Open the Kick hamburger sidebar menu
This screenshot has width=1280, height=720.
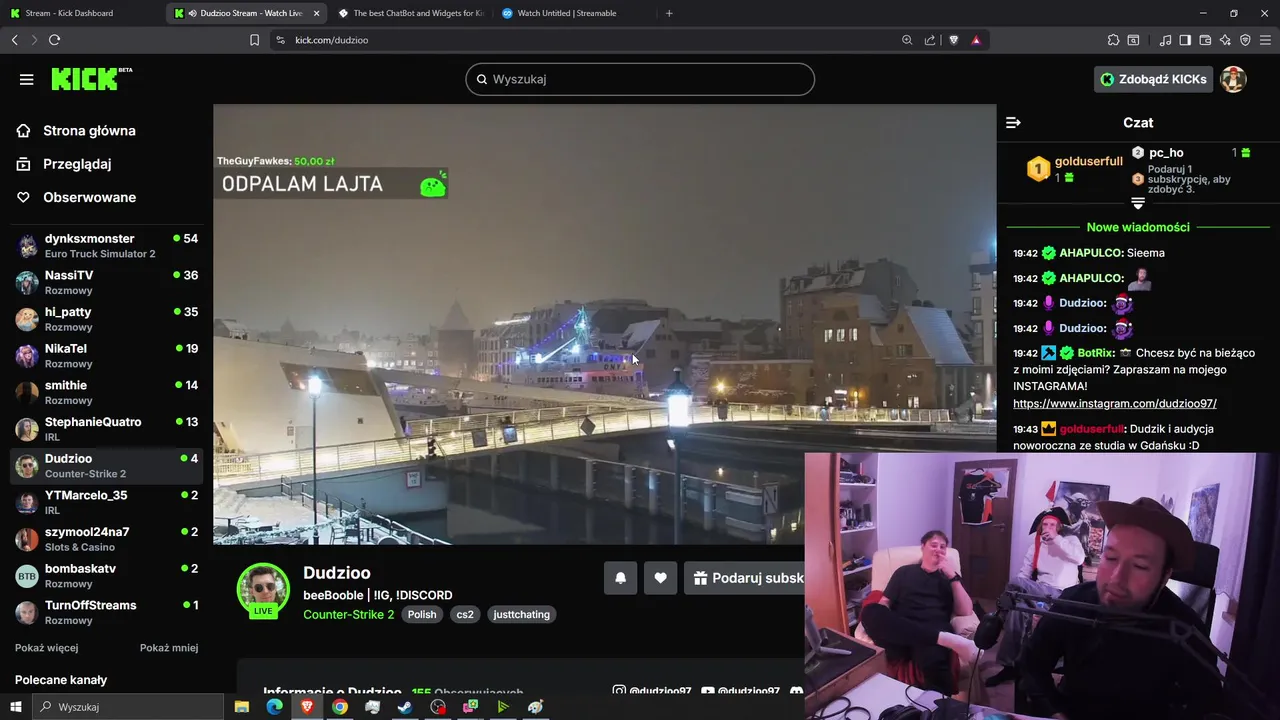point(27,79)
